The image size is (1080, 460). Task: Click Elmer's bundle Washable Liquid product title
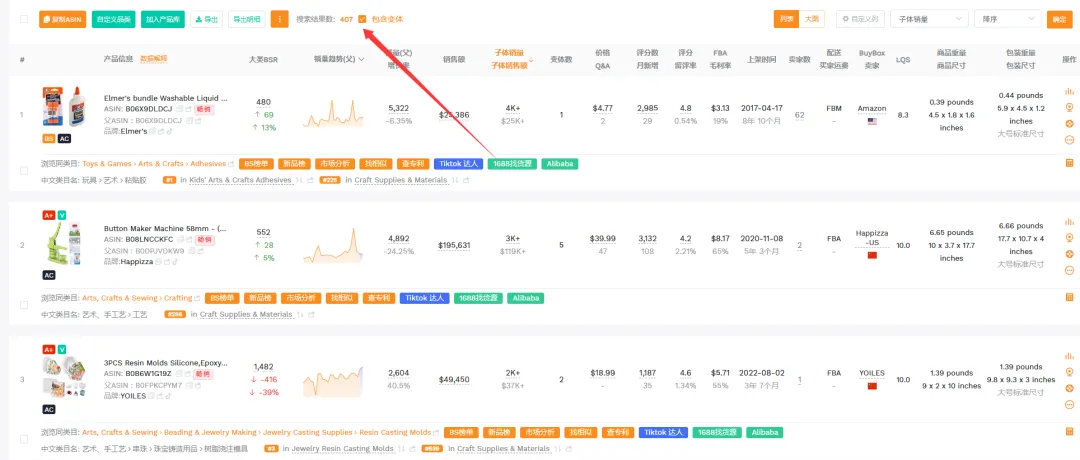point(165,98)
